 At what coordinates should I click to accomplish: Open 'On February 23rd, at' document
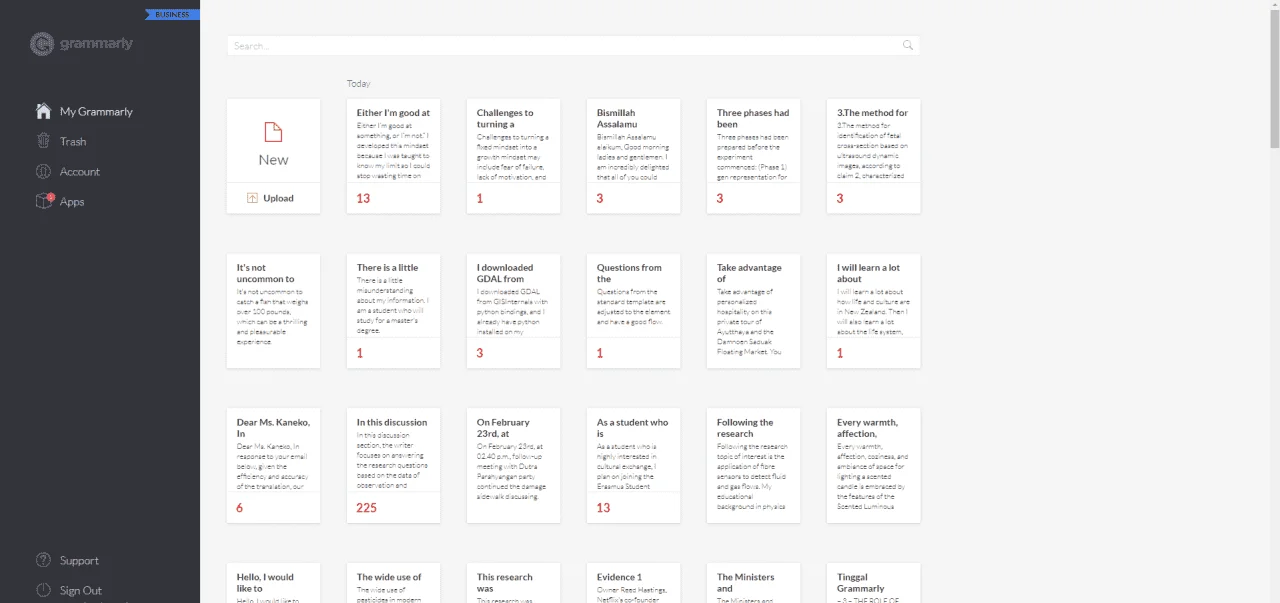(x=513, y=465)
